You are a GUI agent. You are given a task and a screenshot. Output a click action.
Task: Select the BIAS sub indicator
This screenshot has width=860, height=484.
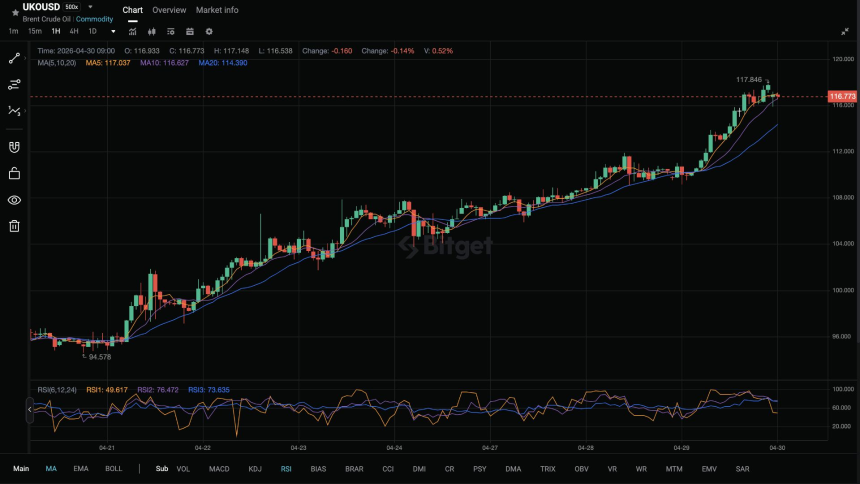318,469
